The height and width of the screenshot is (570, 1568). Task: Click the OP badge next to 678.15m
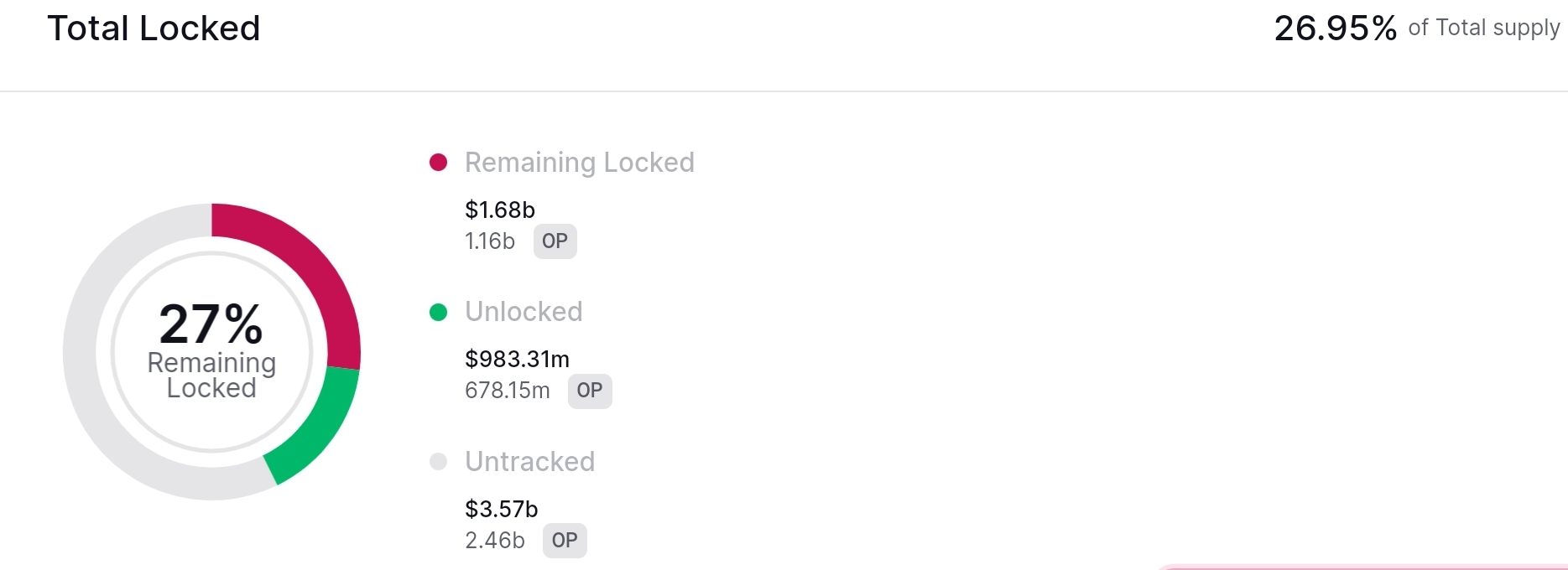coord(590,391)
